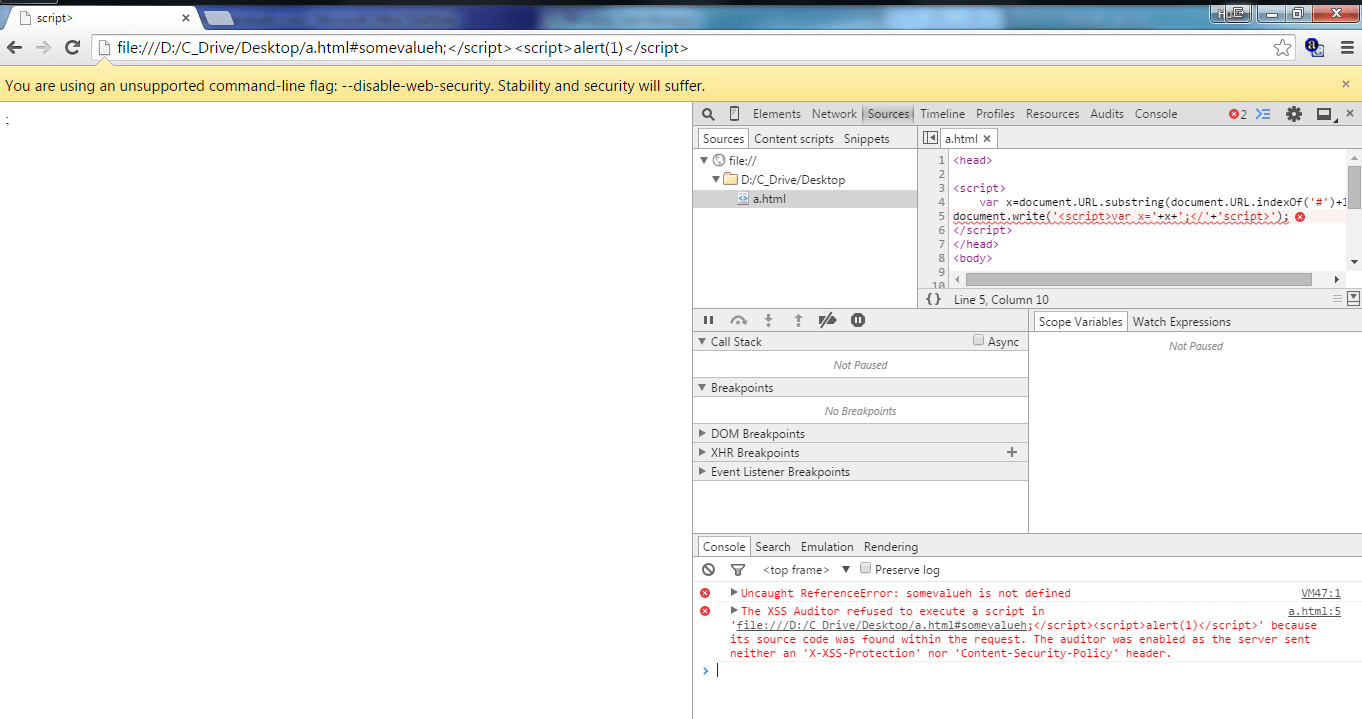Collapse the file:// tree node

(x=704, y=161)
